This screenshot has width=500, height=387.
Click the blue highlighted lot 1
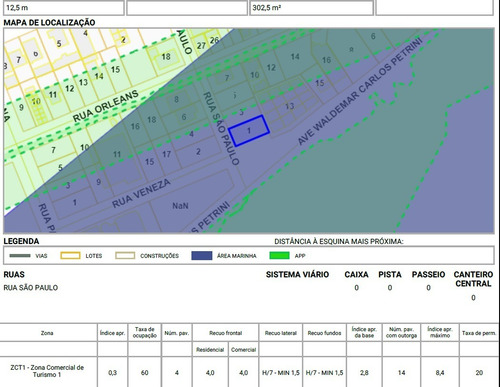249,131
